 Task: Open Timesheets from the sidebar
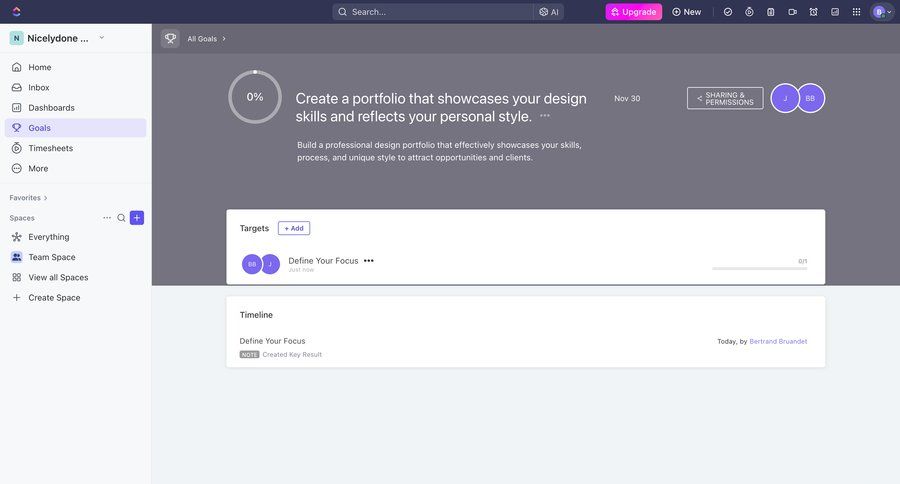click(50, 148)
